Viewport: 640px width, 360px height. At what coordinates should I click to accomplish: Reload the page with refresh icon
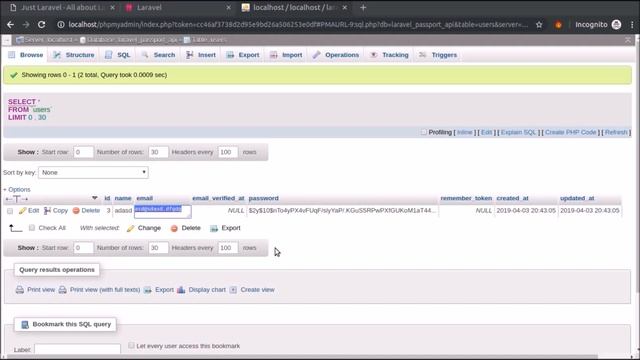41,24
